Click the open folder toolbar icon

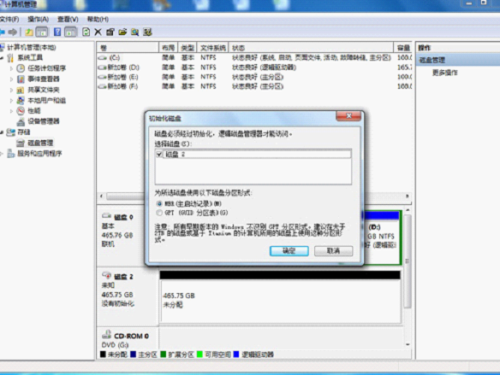(x=122, y=32)
